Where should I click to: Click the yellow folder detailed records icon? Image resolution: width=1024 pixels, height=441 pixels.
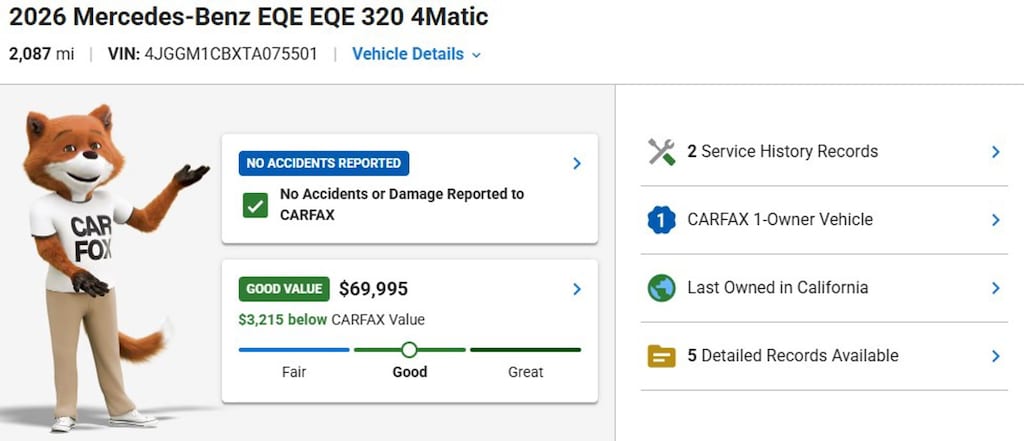point(661,356)
